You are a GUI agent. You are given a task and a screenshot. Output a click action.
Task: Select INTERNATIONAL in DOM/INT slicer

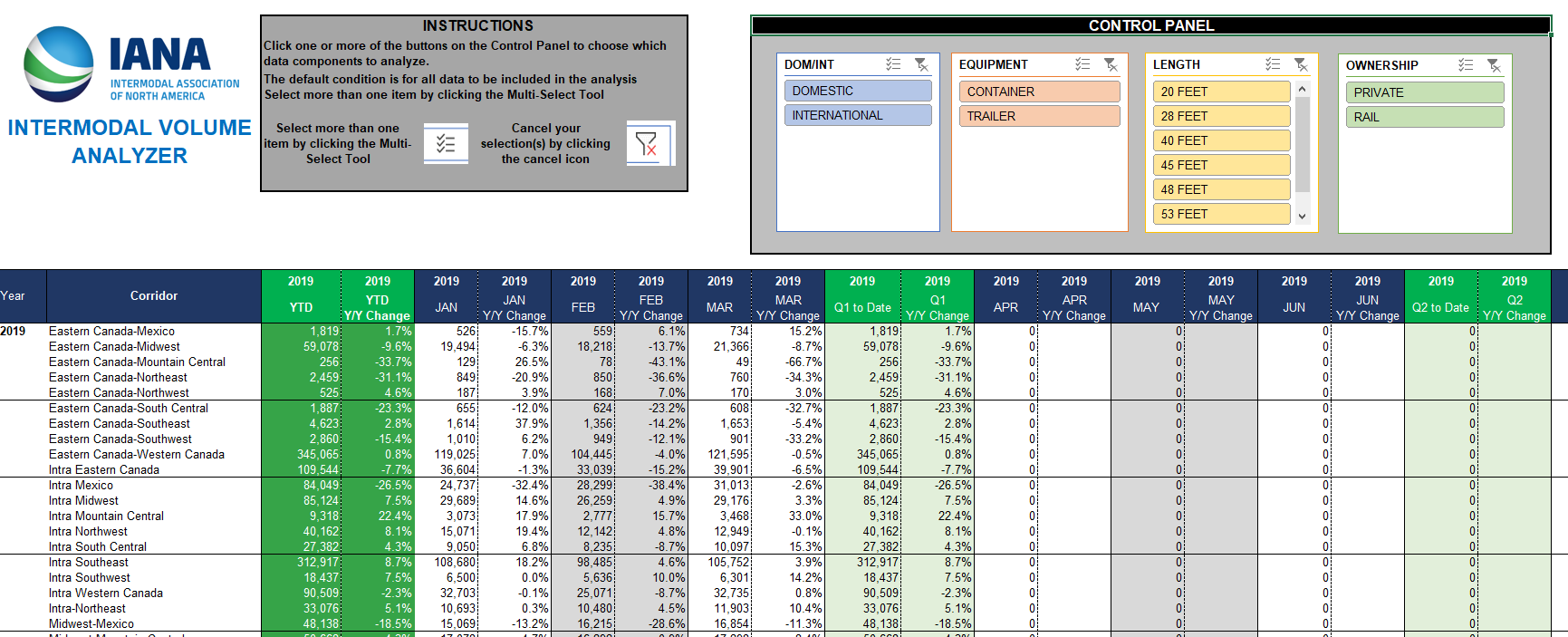point(858,115)
